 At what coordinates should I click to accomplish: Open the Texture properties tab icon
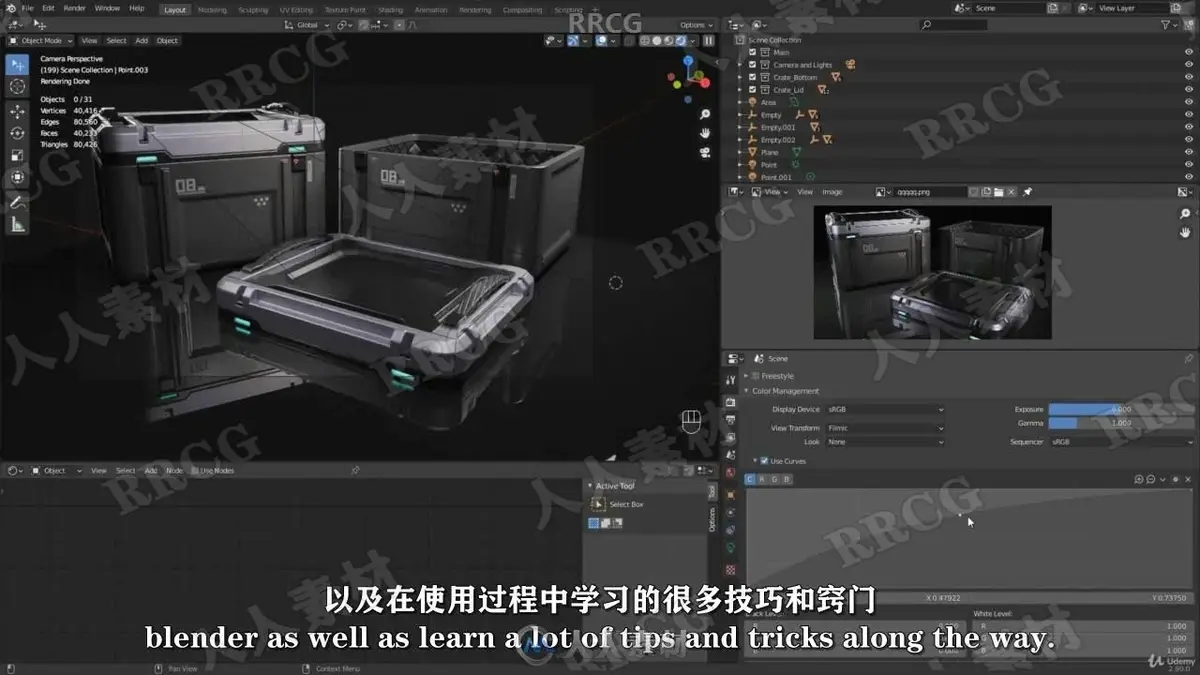pyautogui.click(x=730, y=569)
